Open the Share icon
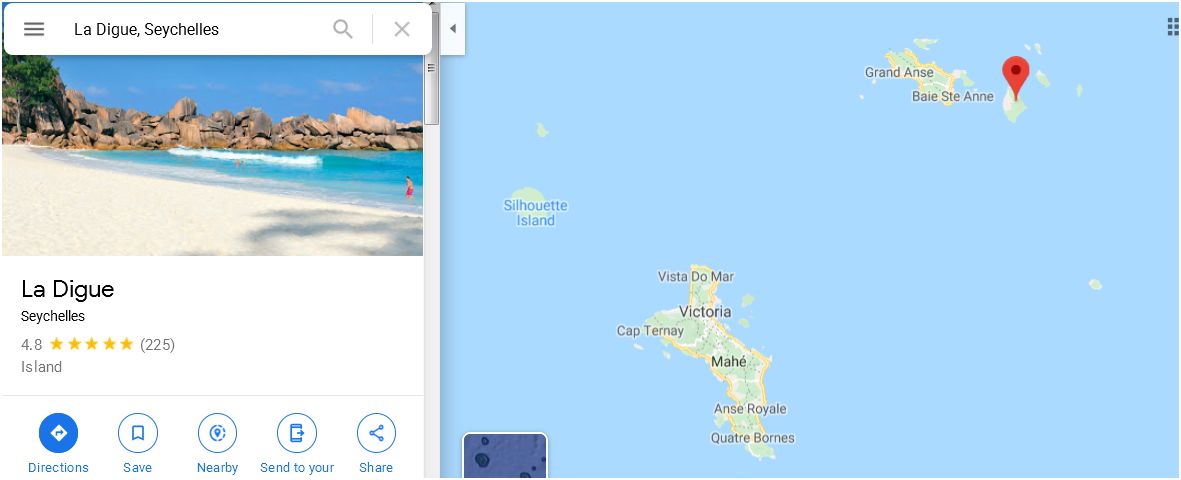This screenshot has height=480, width=1181. click(x=376, y=433)
